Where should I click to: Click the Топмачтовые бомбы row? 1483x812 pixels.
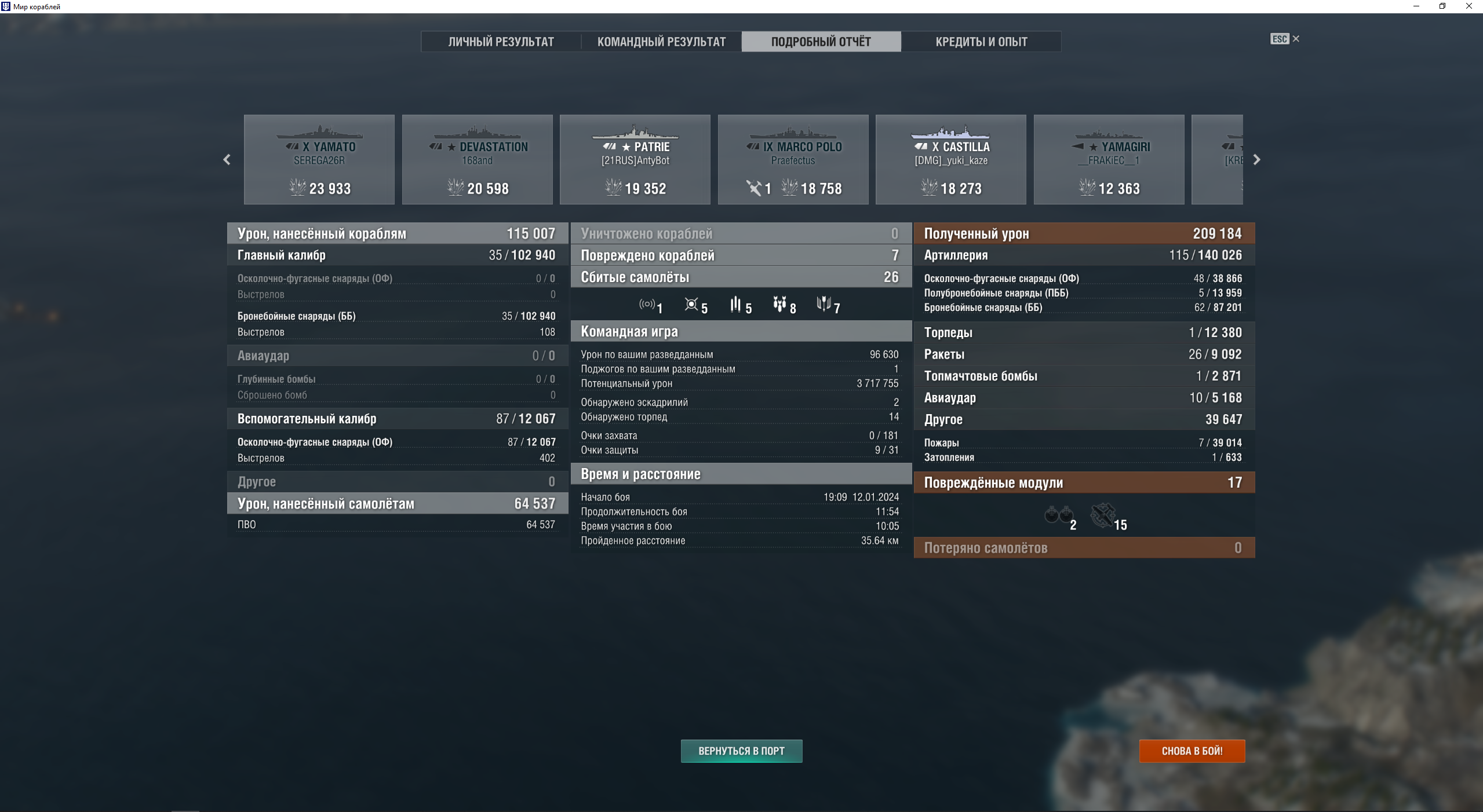[x=1084, y=376]
